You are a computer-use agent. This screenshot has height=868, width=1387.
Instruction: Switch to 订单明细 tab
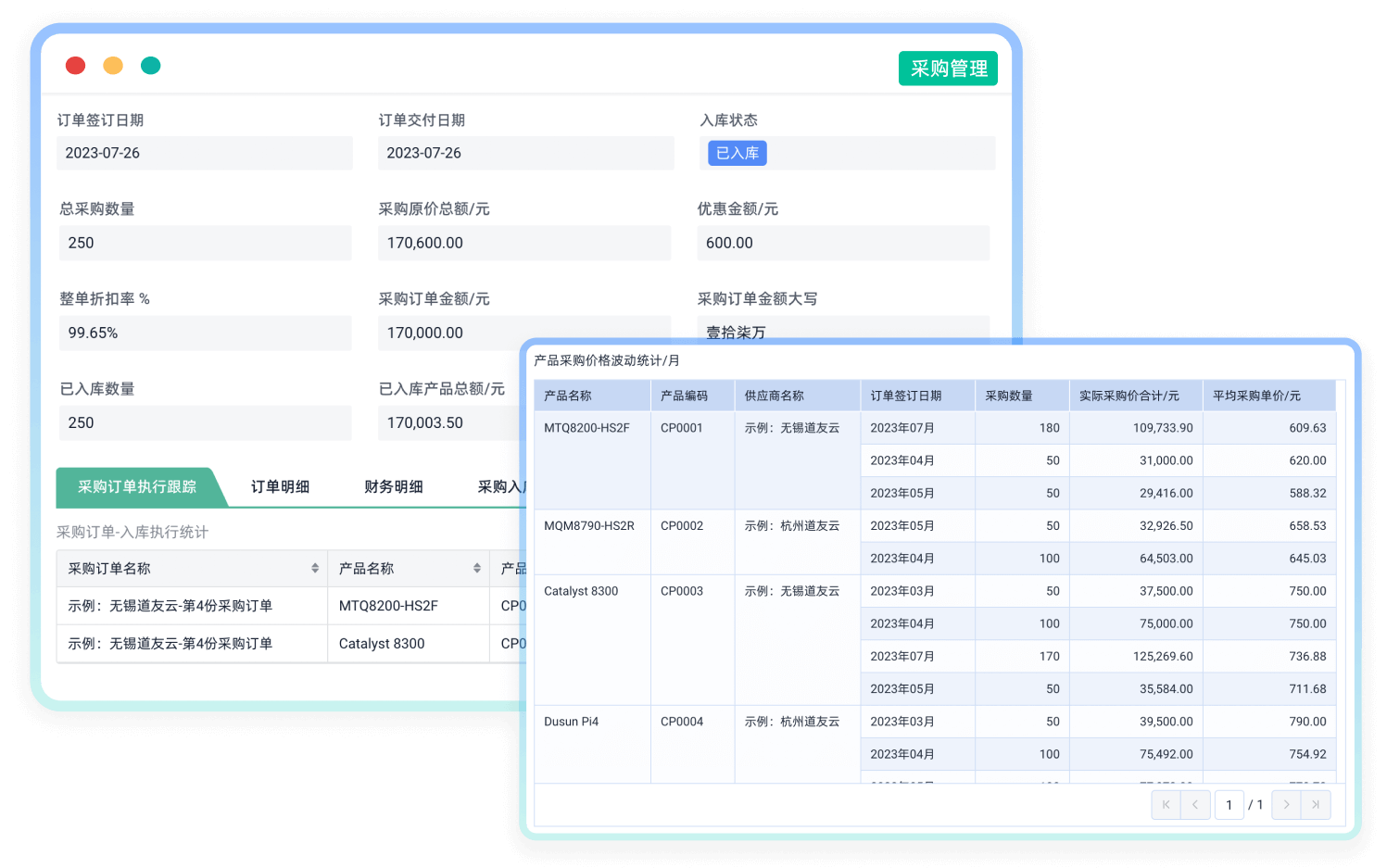tap(280, 487)
